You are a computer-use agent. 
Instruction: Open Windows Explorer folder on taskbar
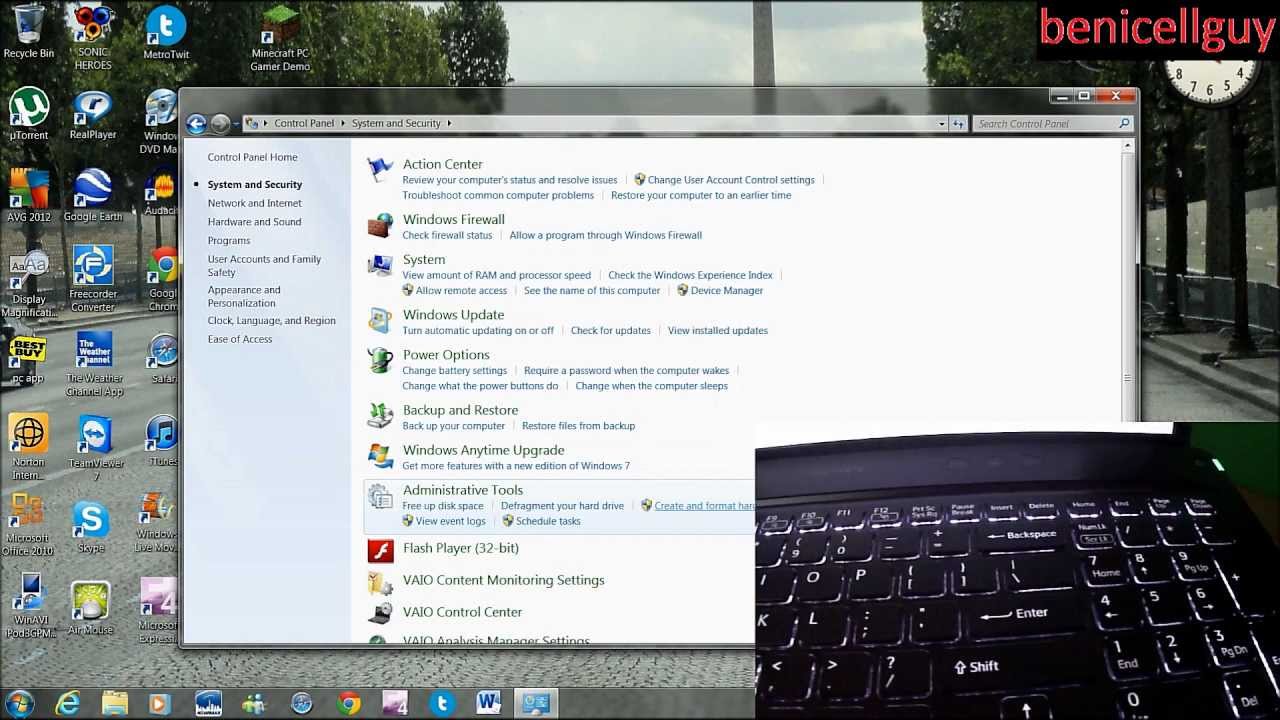[x=115, y=703]
